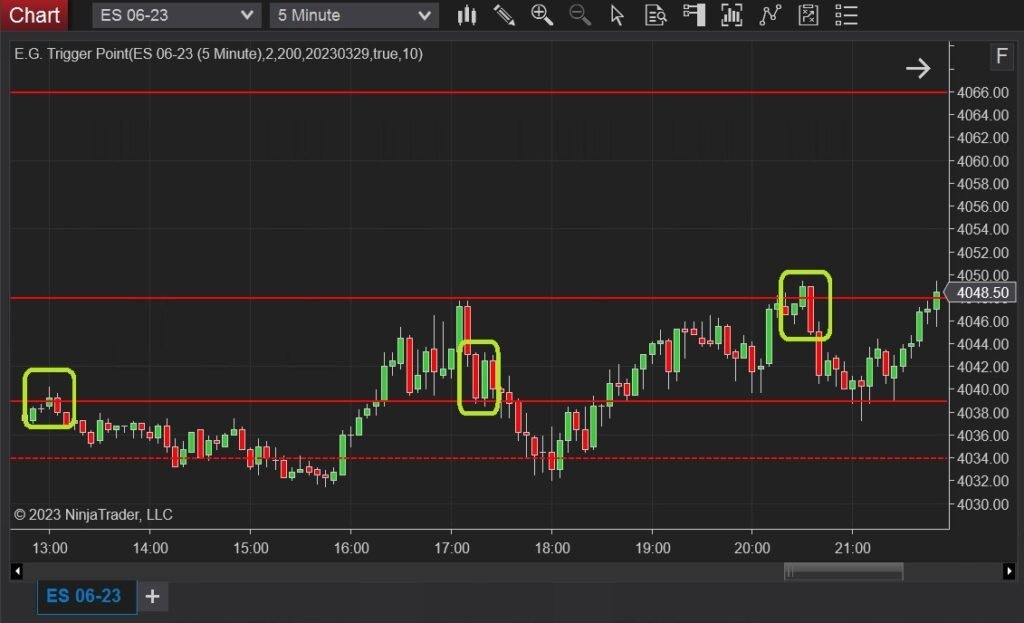The height and width of the screenshot is (623, 1024).
Task: Open the chart properties list icon
Action: point(846,15)
